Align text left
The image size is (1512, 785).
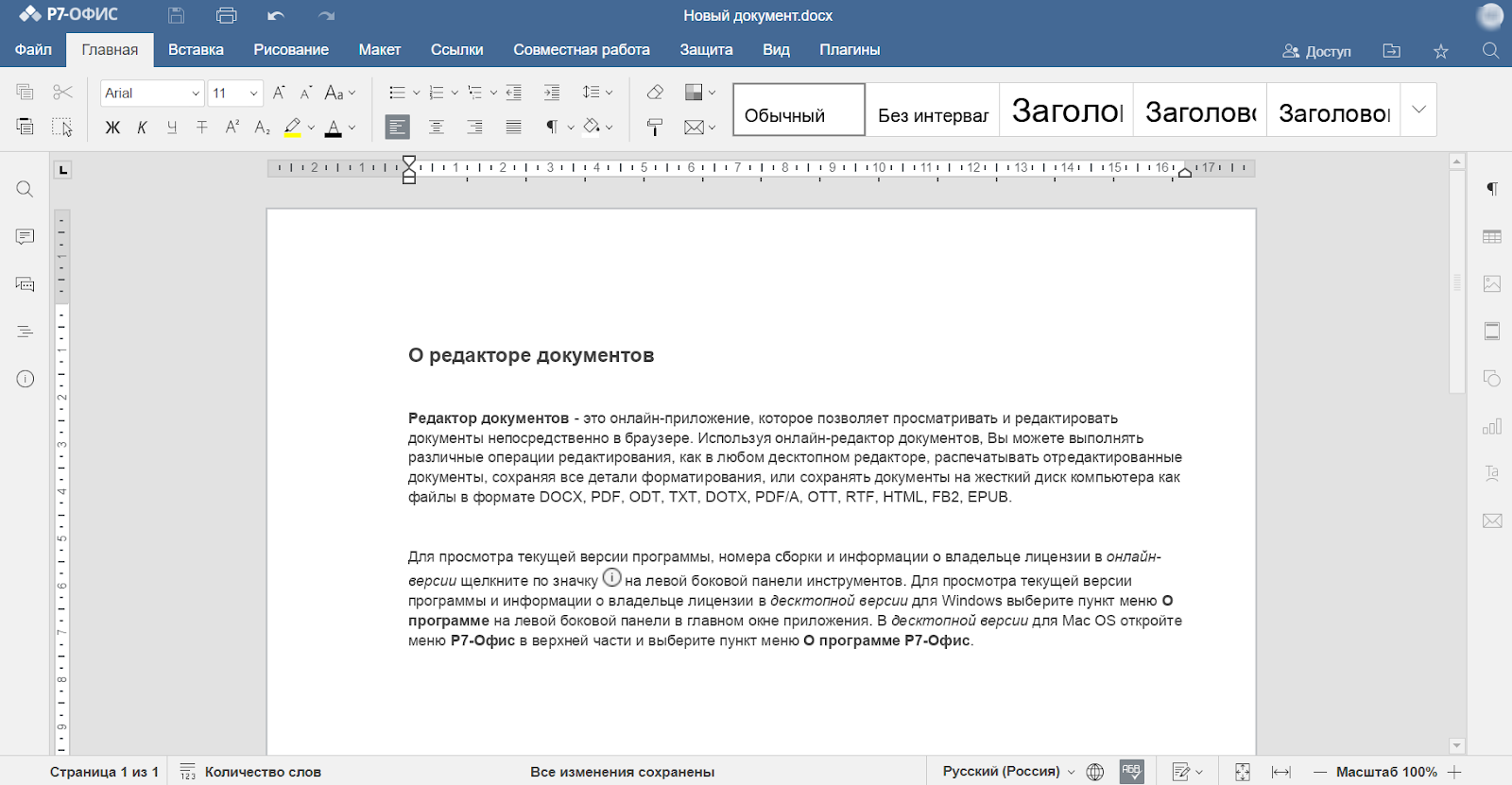398,127
